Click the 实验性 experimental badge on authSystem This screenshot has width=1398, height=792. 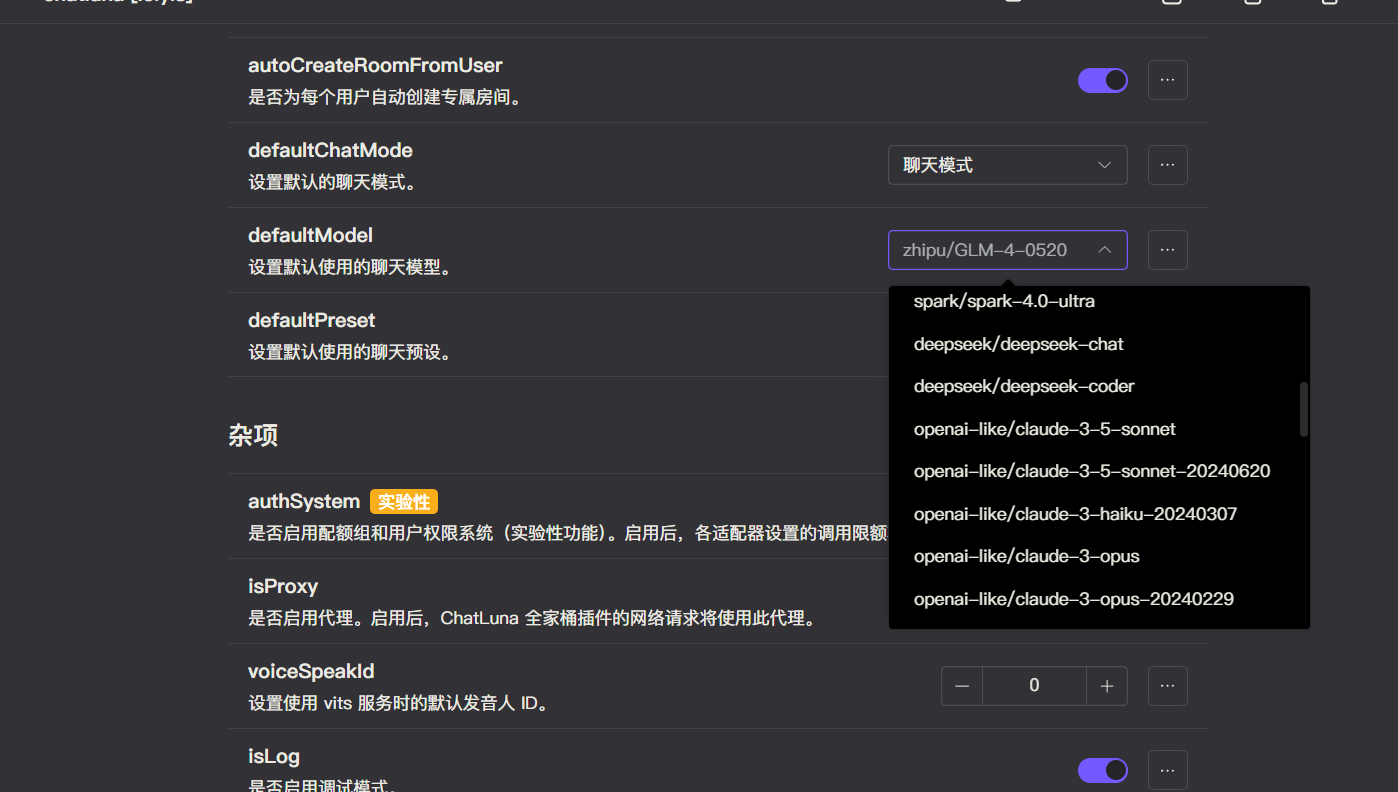pyautogui.click(x=404, y=501)
